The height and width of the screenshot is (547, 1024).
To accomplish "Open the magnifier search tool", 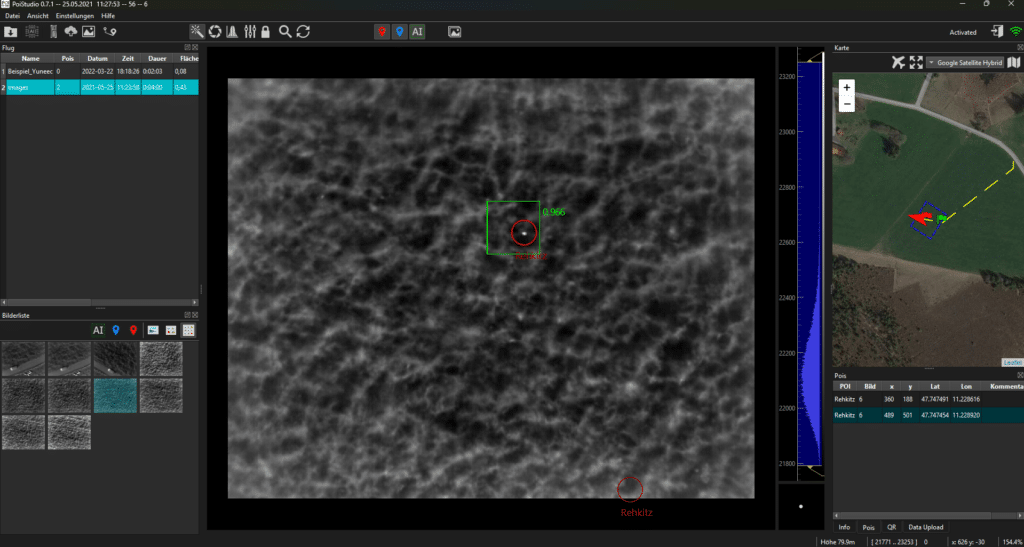I will (286, 32).
